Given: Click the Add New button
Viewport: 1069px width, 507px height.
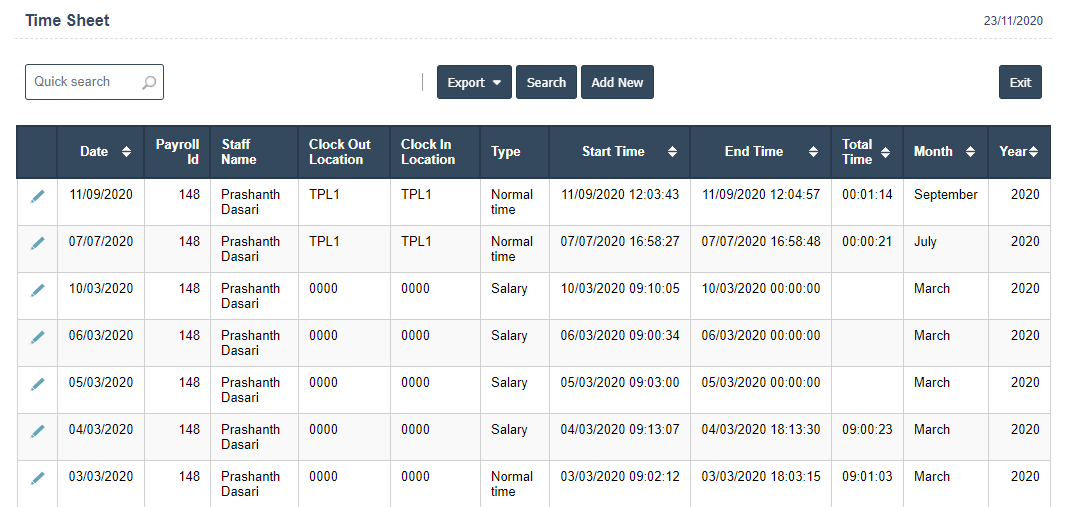Looking at the screenshot, I should point(617,83).
